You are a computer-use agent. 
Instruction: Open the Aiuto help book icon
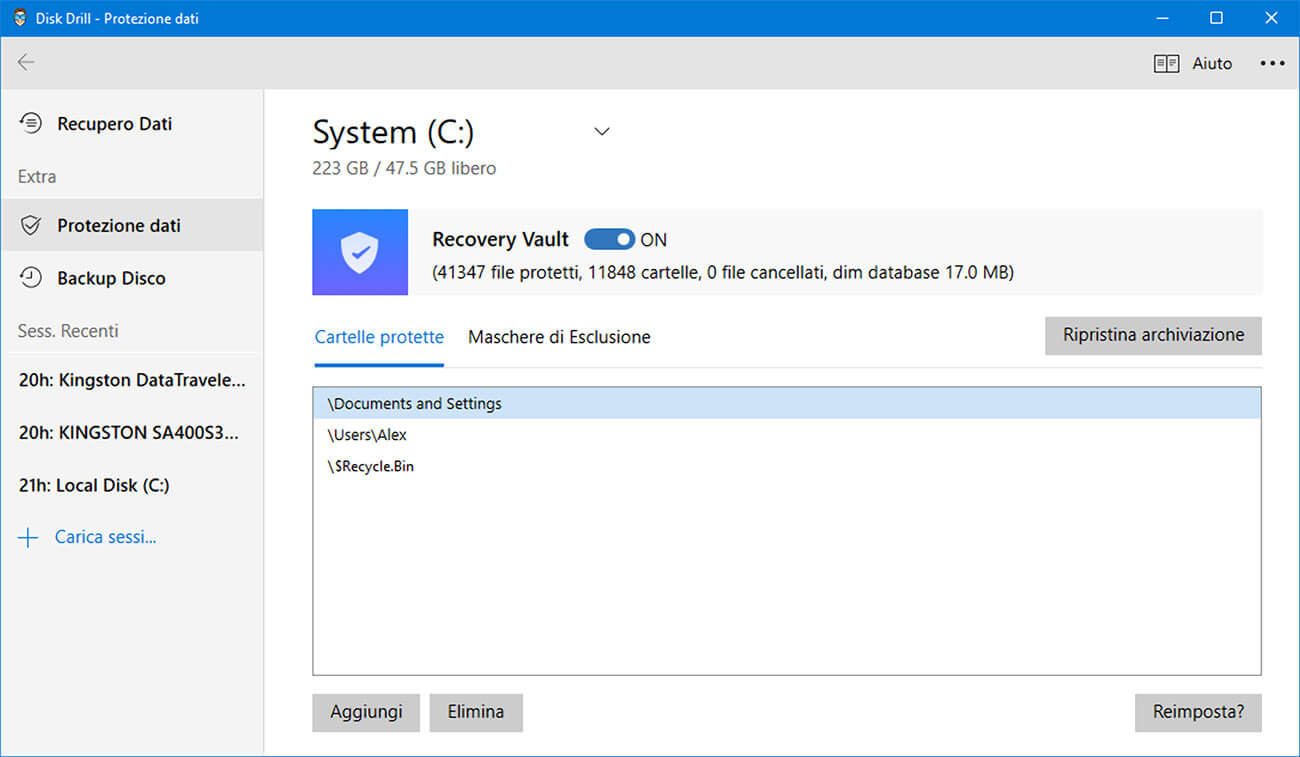click(1166, 63)
